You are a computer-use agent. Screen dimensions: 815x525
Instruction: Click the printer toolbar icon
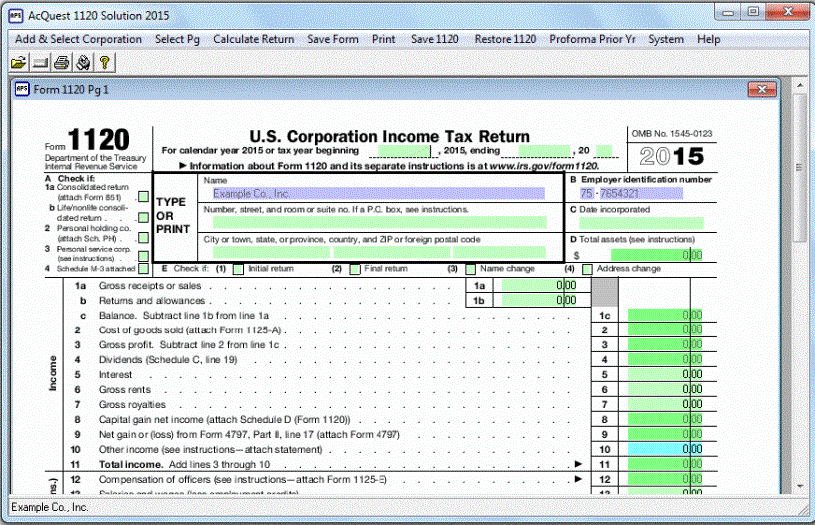pyautogui.click(x=61, y=63)
